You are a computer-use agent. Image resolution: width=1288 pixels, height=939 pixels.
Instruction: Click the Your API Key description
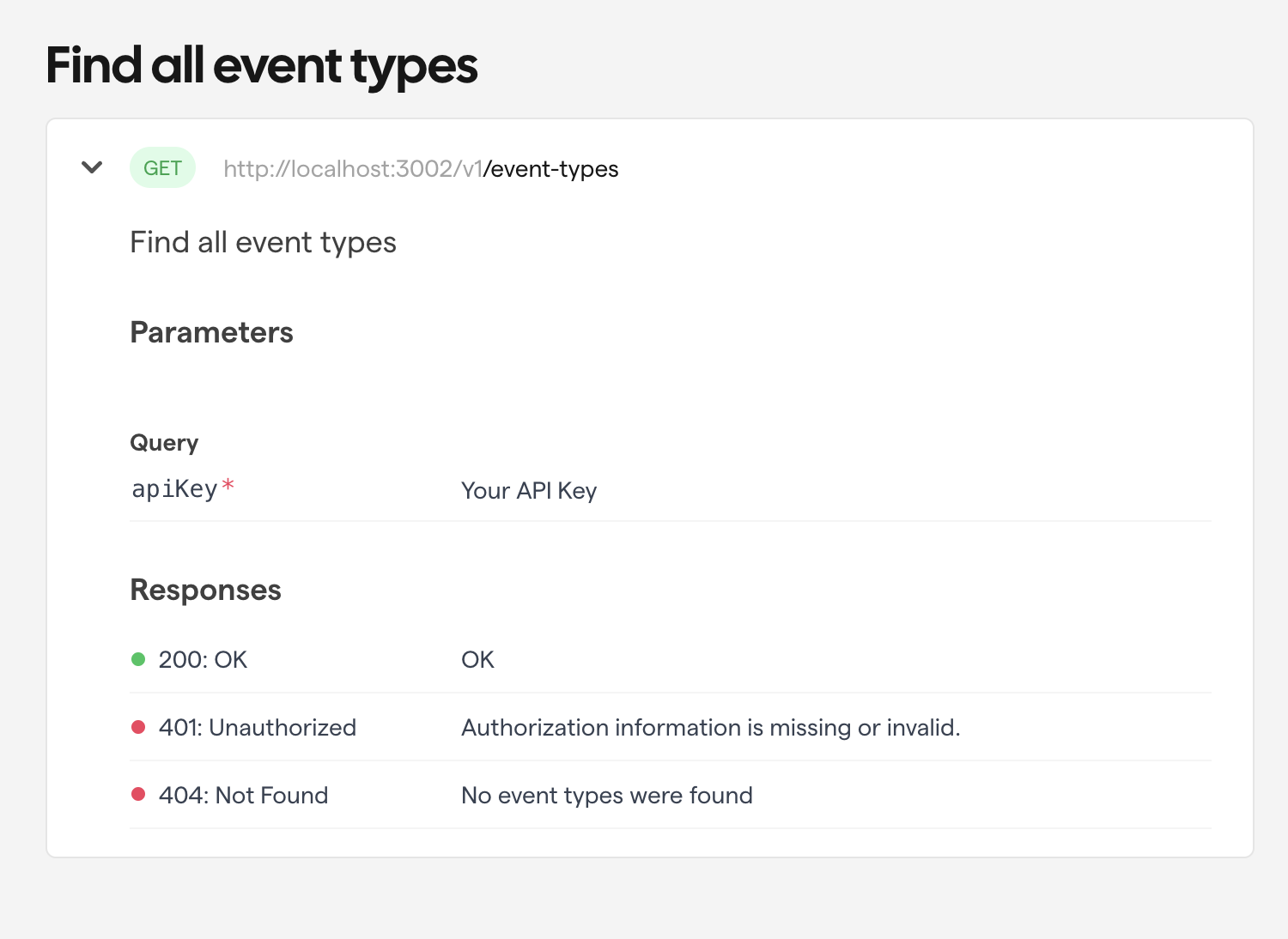(529, 491)
